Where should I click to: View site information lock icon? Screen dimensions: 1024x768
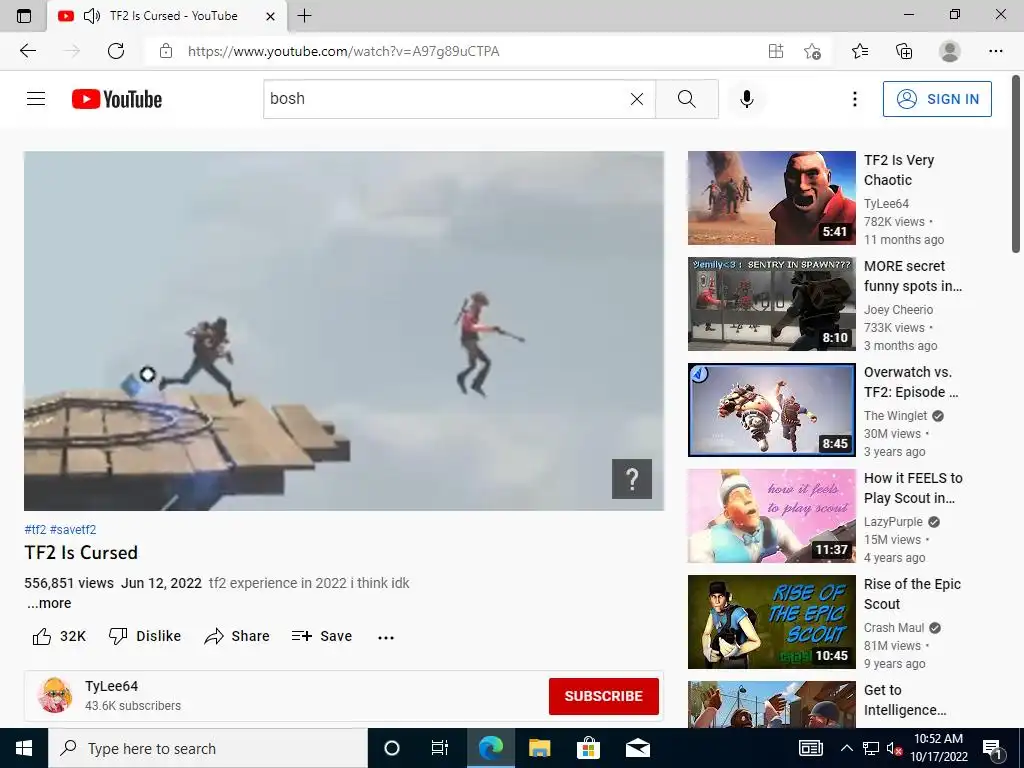pos(166,51)
